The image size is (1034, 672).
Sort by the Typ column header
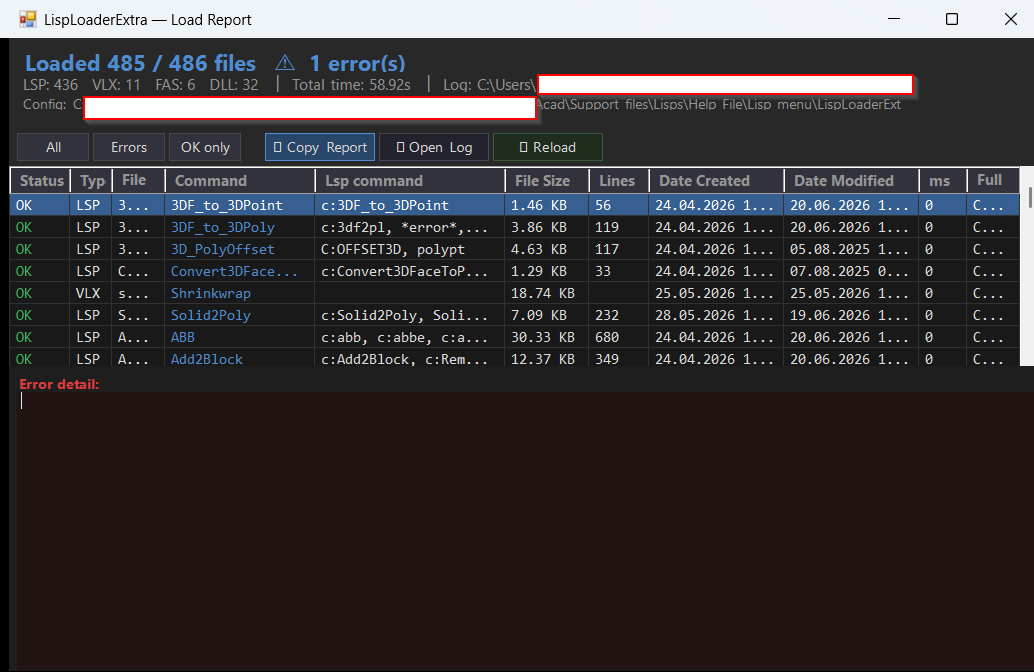click(x=92, y=181)
